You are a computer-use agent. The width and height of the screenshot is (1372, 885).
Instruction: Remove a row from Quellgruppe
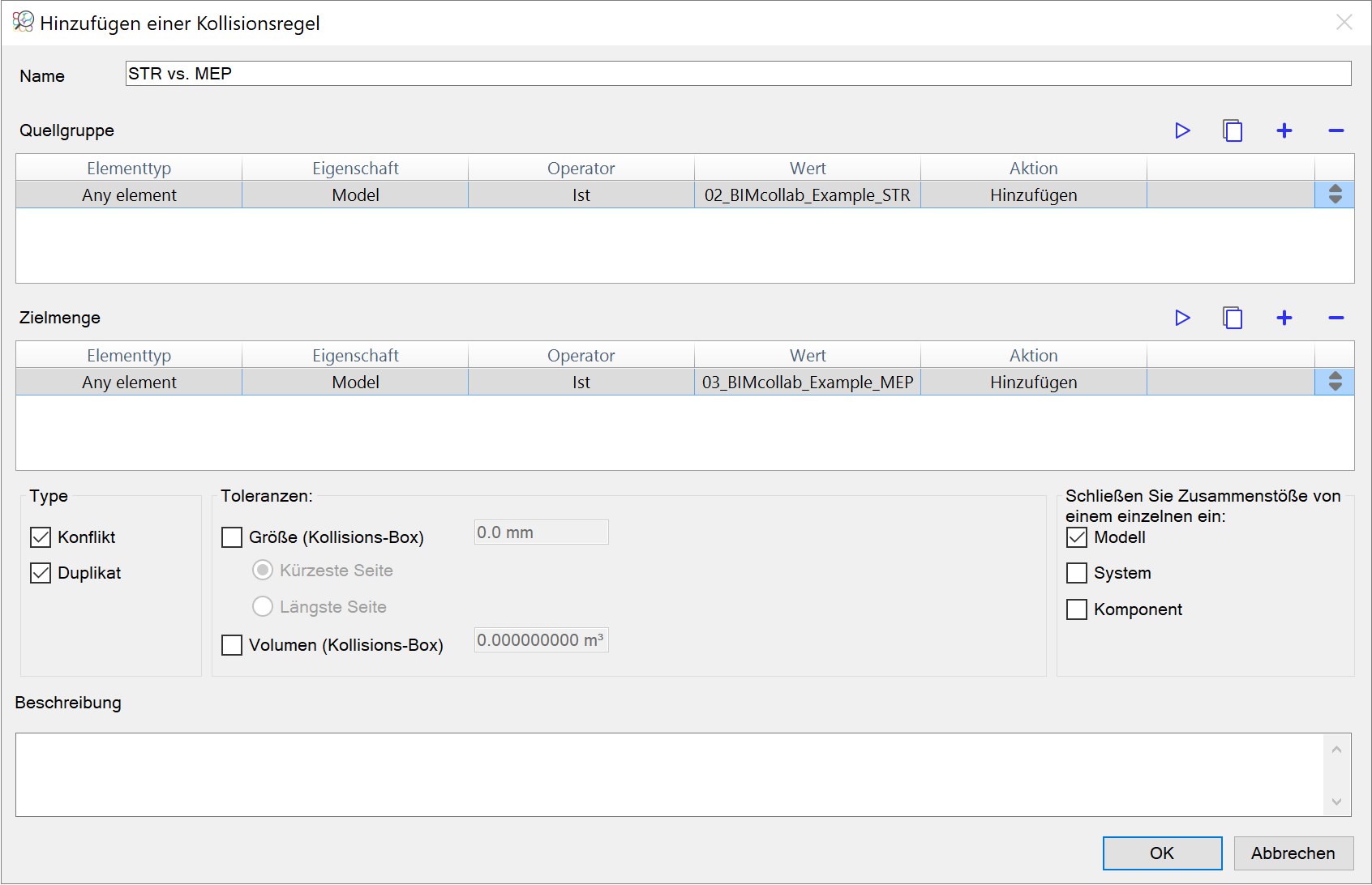point(1336,130)
